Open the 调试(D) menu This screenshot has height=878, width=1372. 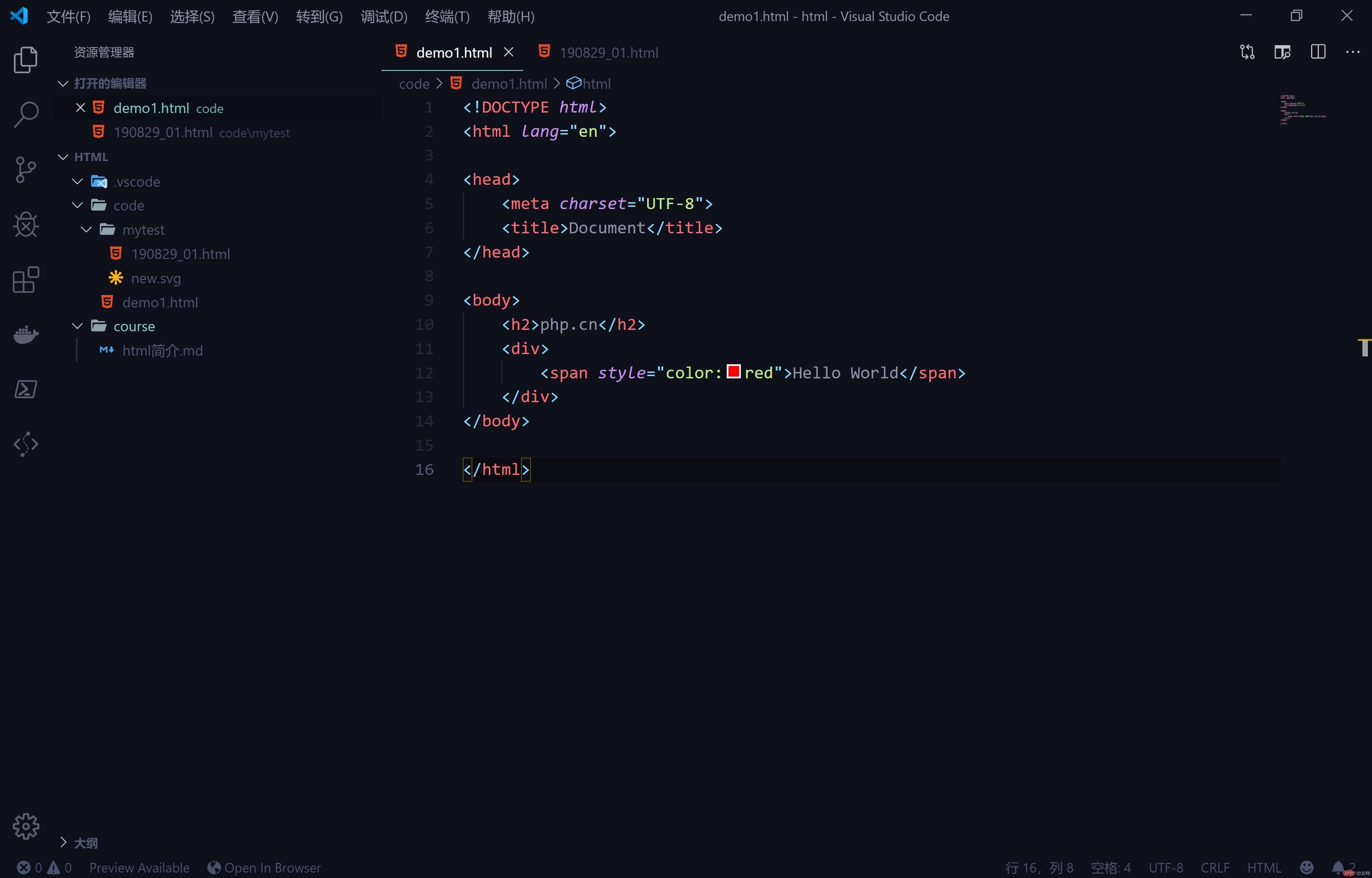384,16
